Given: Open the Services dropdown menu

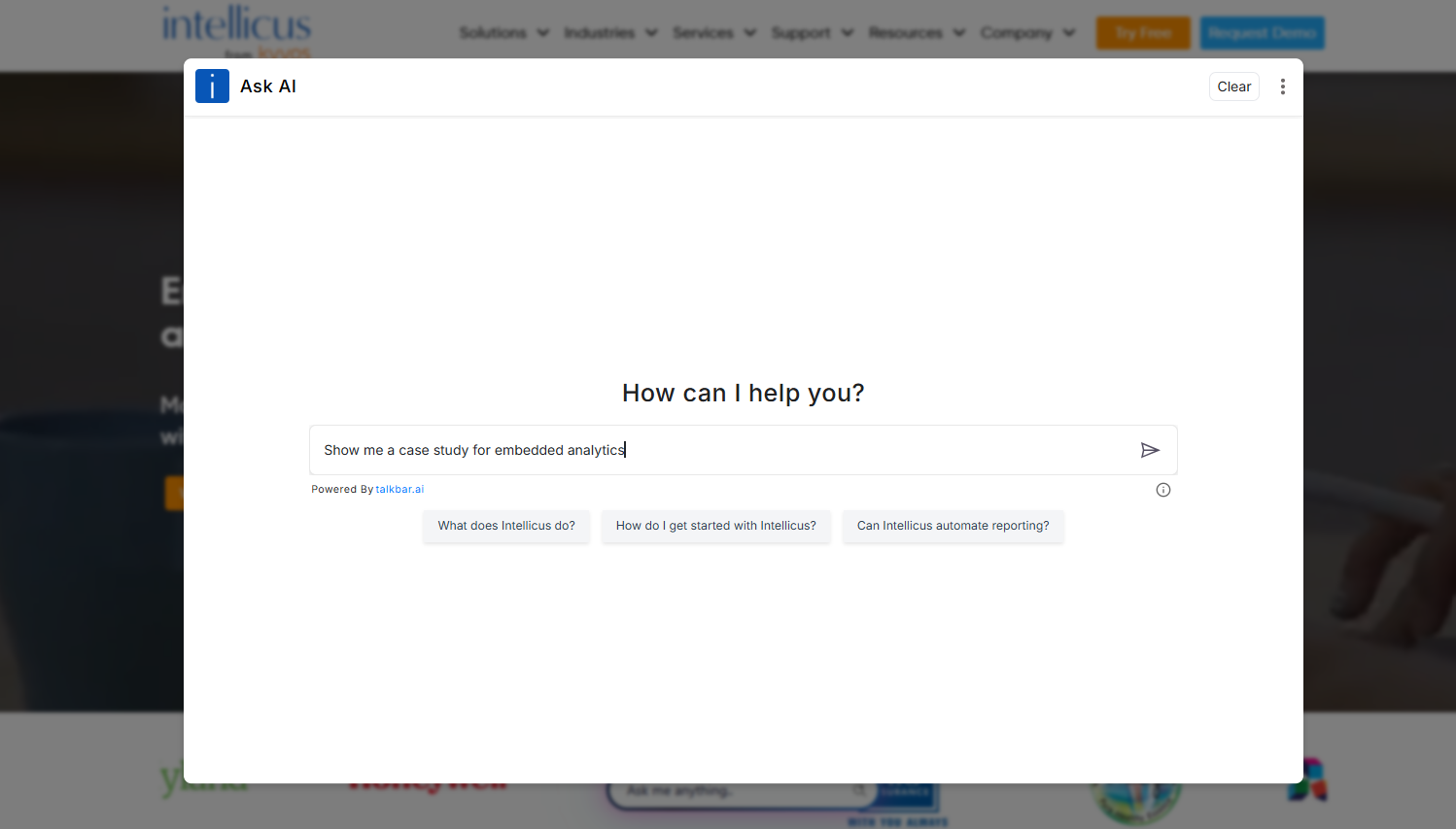Looking at the screenshot, I should (x=713, y=33).
